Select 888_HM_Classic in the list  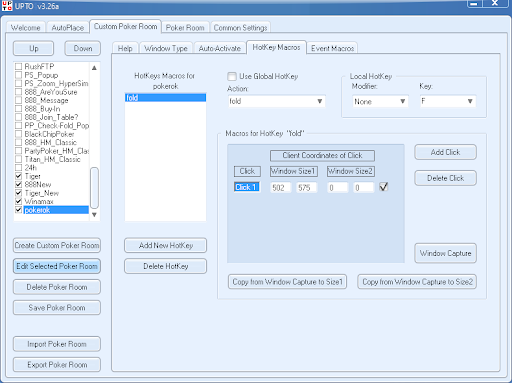pyautogui.click(x=50, y=142)
